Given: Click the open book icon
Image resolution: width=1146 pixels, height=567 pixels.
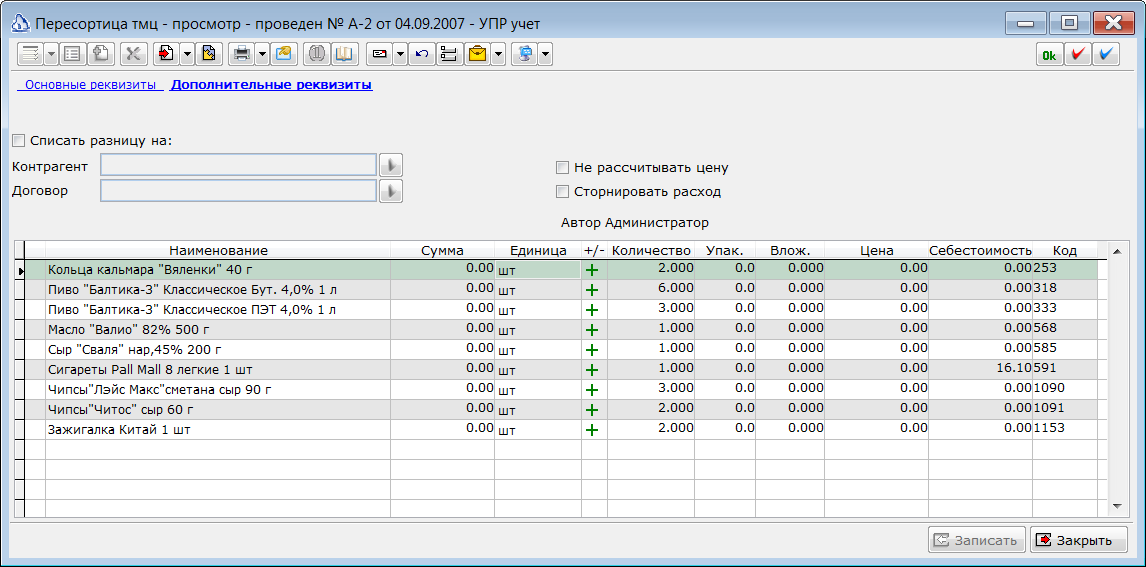Looking at the screenshot, I should 344,55.
